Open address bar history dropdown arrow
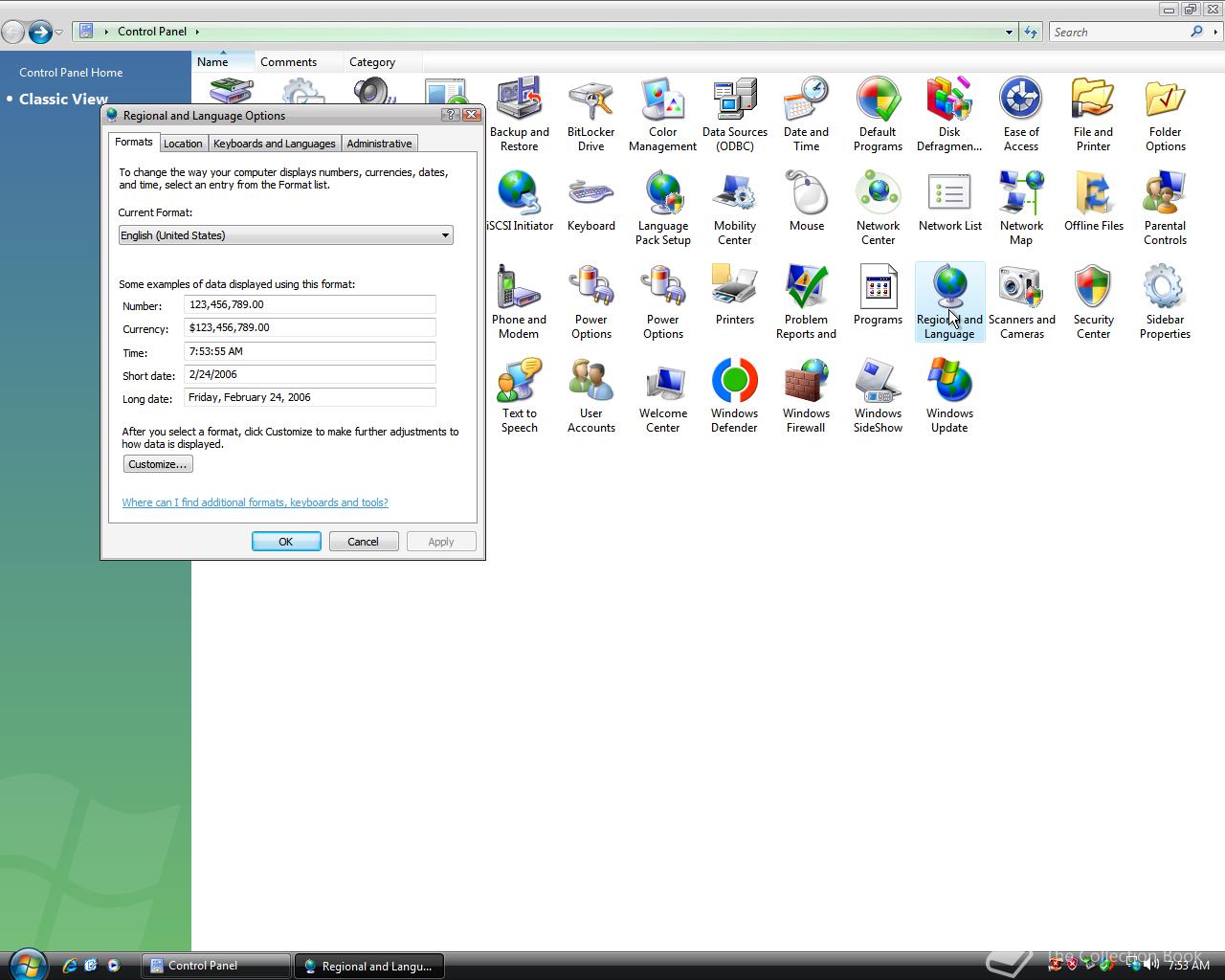1225x980 pixels. (x=1009, y=32)
